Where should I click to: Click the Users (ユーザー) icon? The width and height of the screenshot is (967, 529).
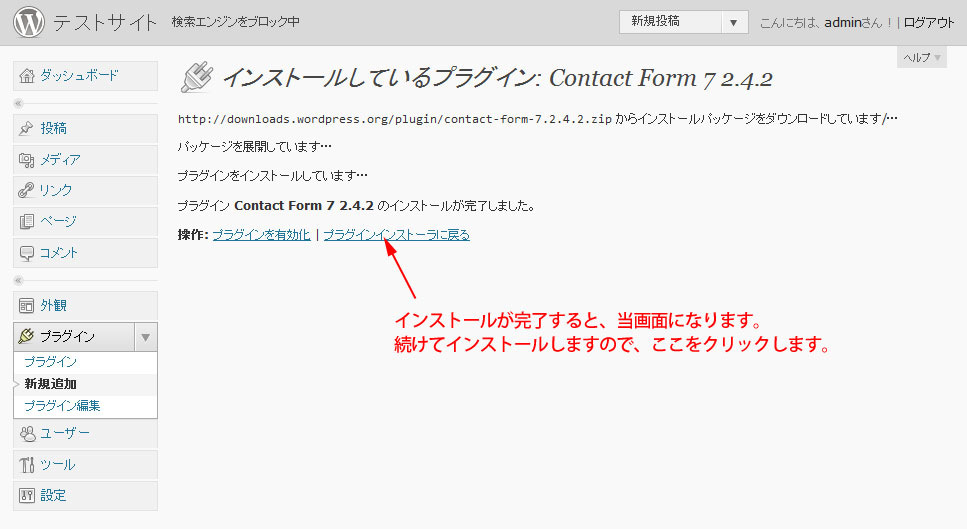[x=27, y=433]
